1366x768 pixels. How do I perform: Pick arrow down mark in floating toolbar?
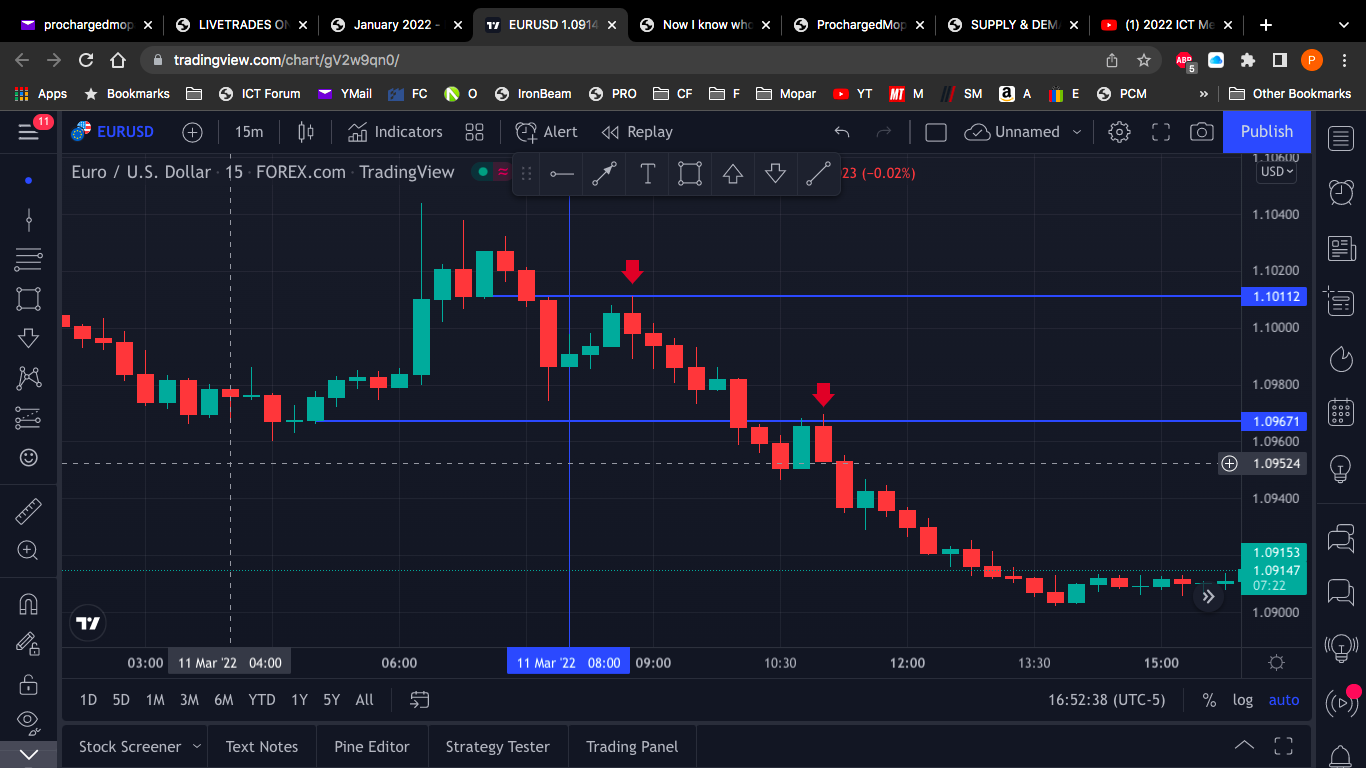click(x=775, y=174)
